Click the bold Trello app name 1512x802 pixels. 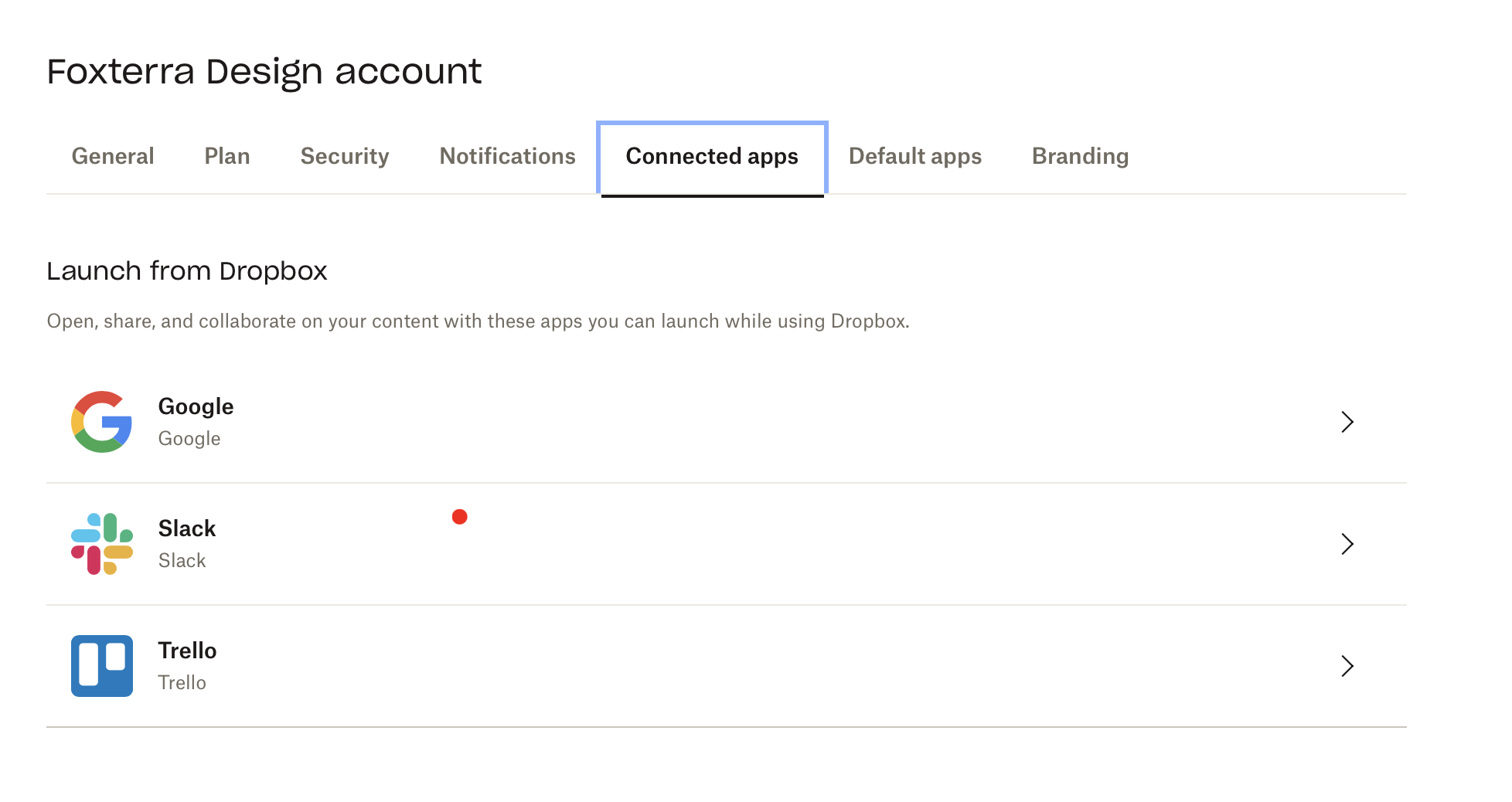[x=187, y=651]
